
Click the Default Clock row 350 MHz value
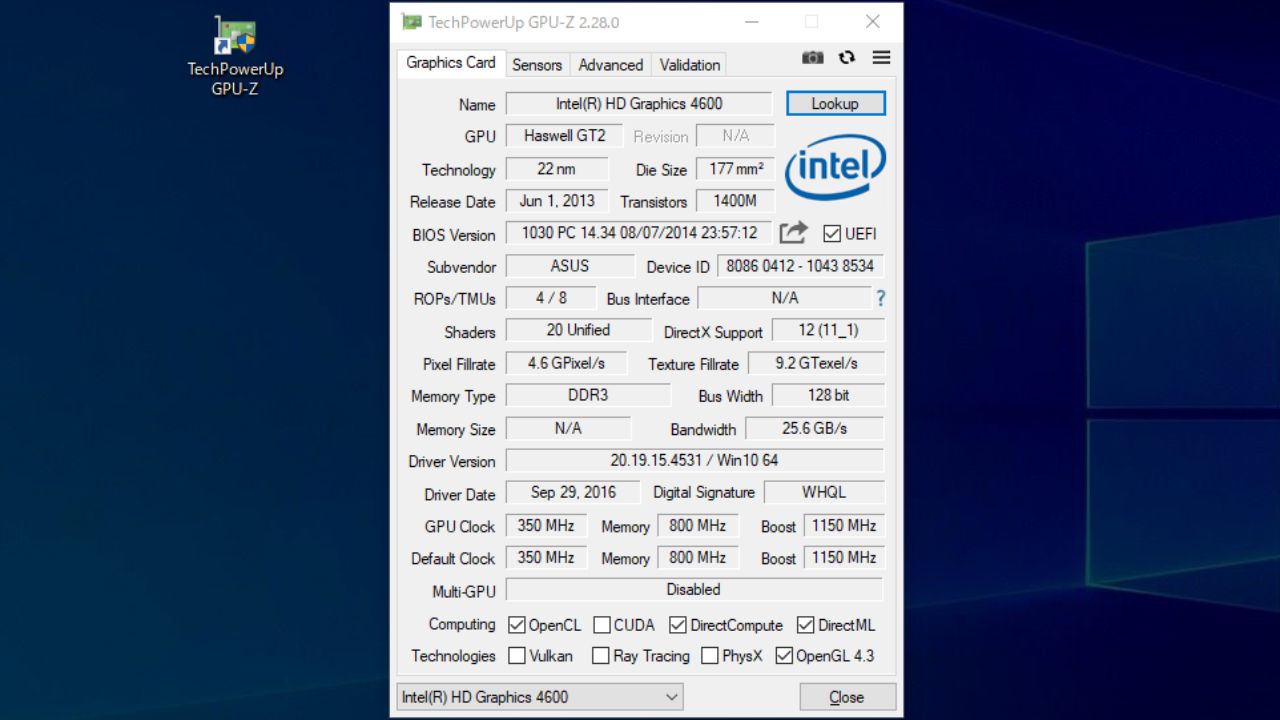(x=546, y=557)
